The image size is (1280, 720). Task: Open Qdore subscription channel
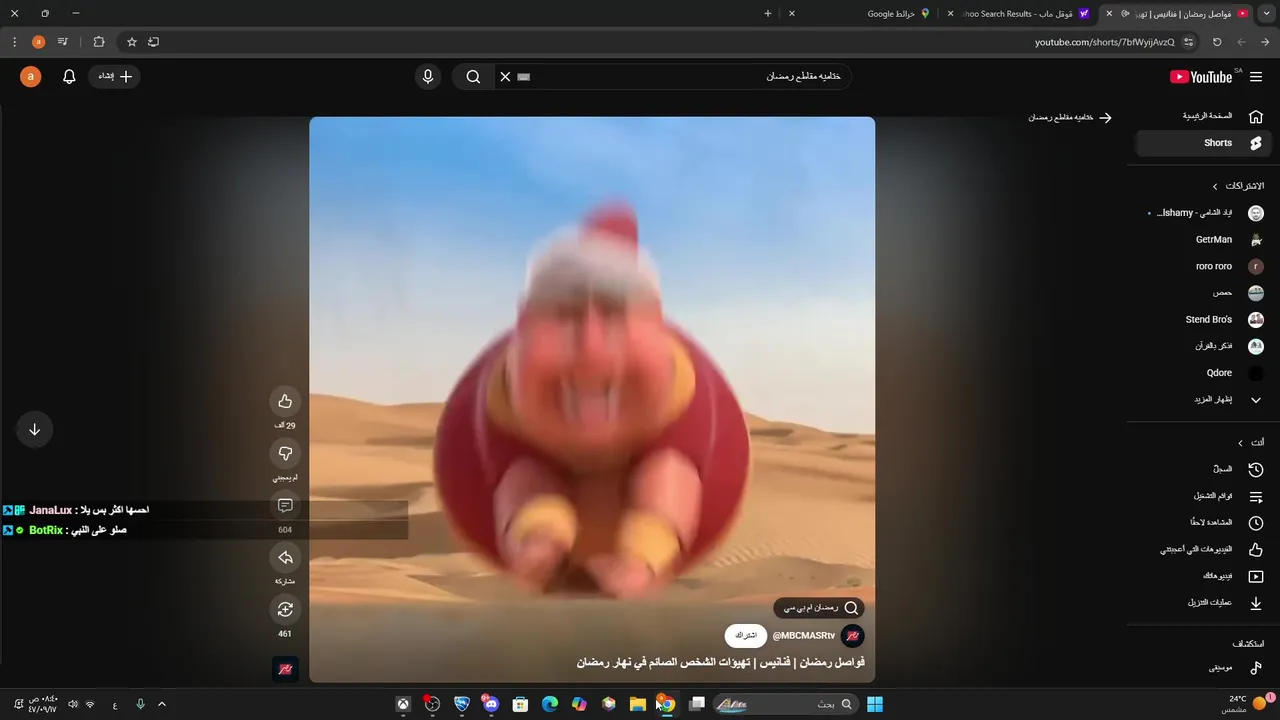1203,373
